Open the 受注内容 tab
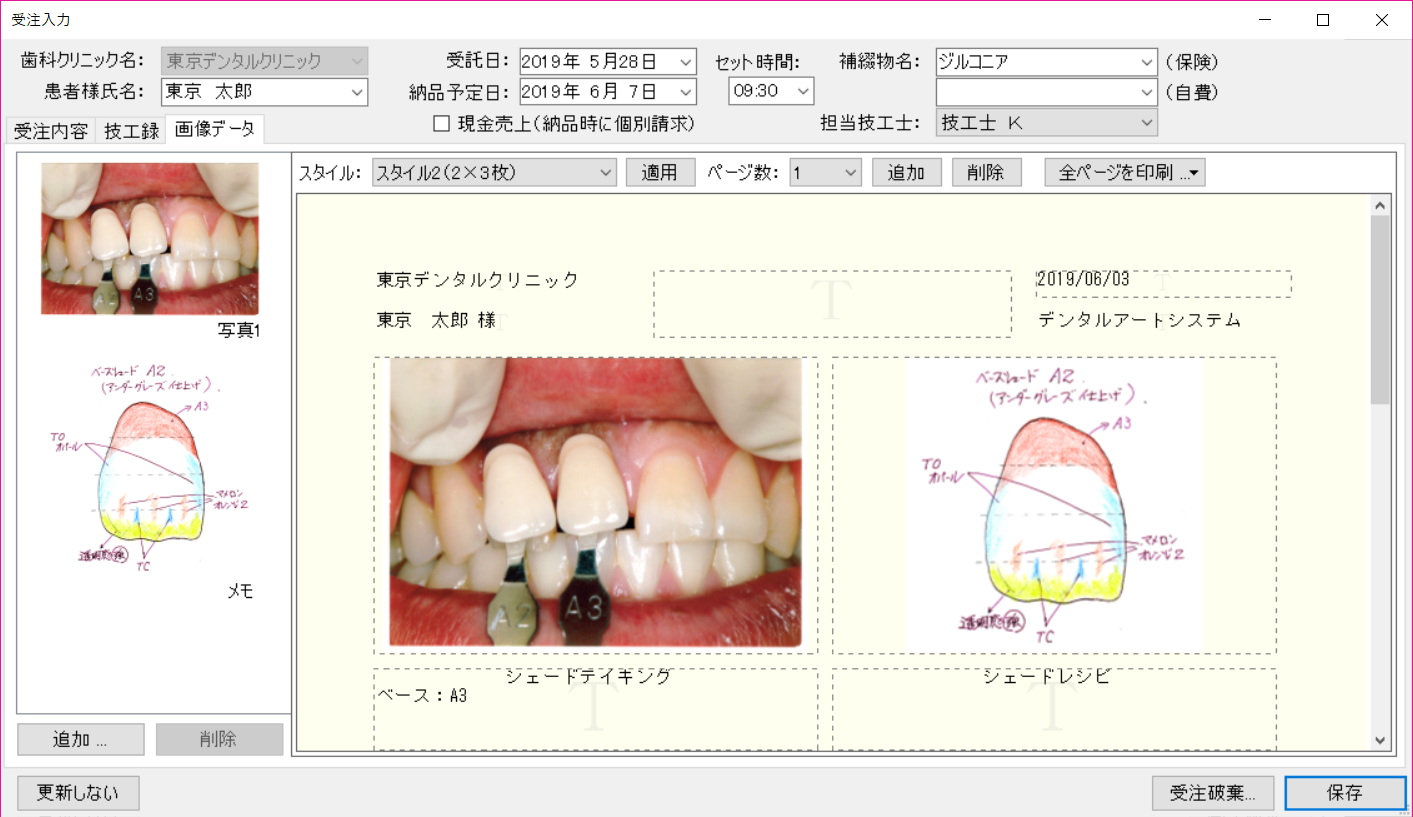The height and width of the screenshot is (817, 1413). pyautogui.click(x=51, y=131)
